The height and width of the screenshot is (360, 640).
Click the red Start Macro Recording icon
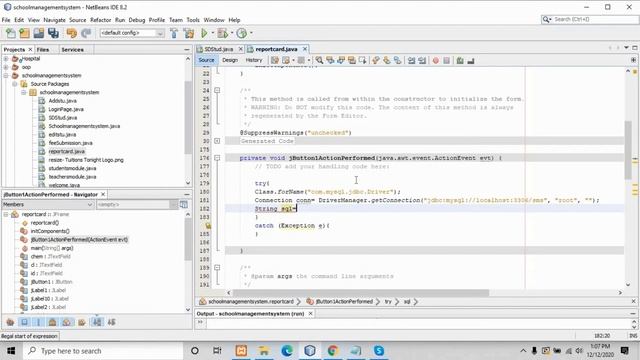point(436,60)
